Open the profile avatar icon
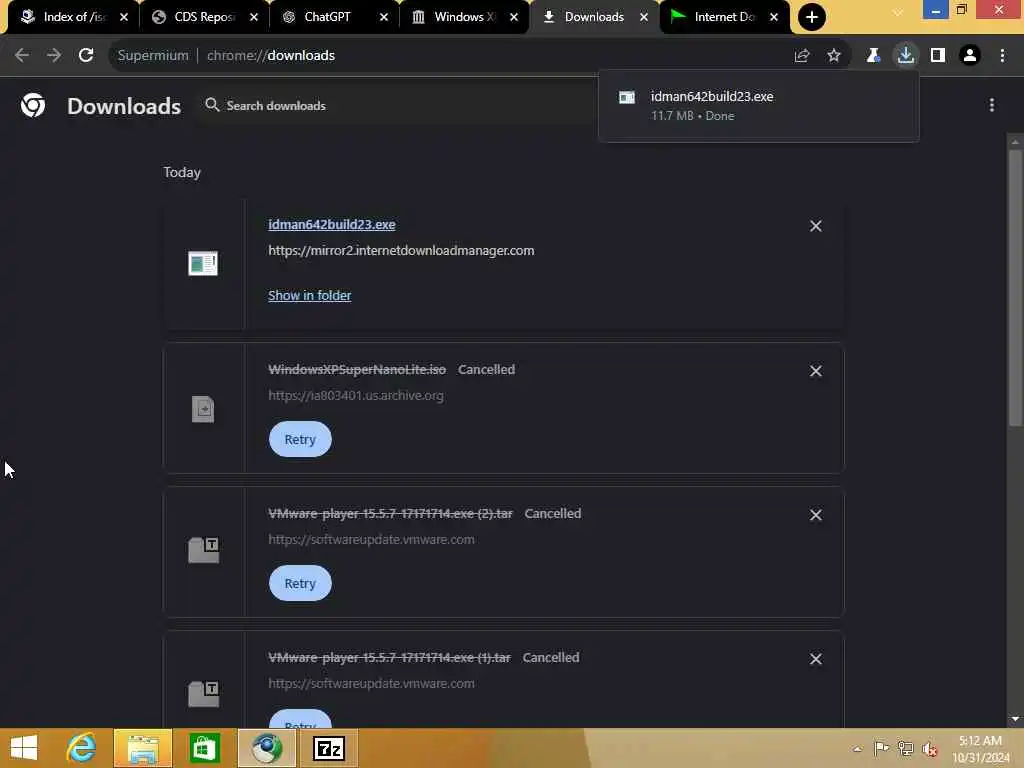This screenshot has width=1024, height=768. [x=970, y=56]
